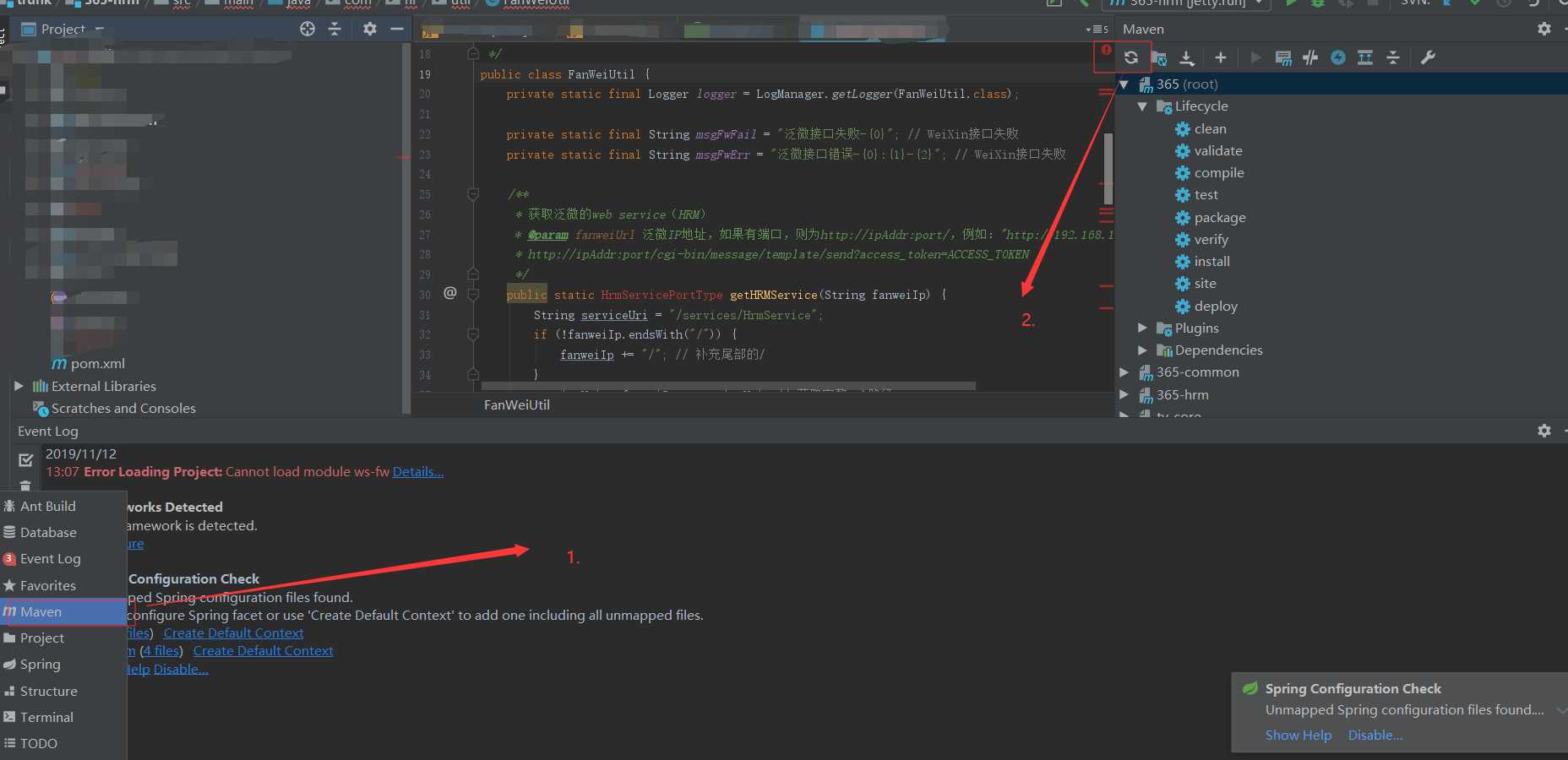Viewport: 1568px width, 760px height.
Task: Open Spring tool window from menu
Action: (63, 664)
